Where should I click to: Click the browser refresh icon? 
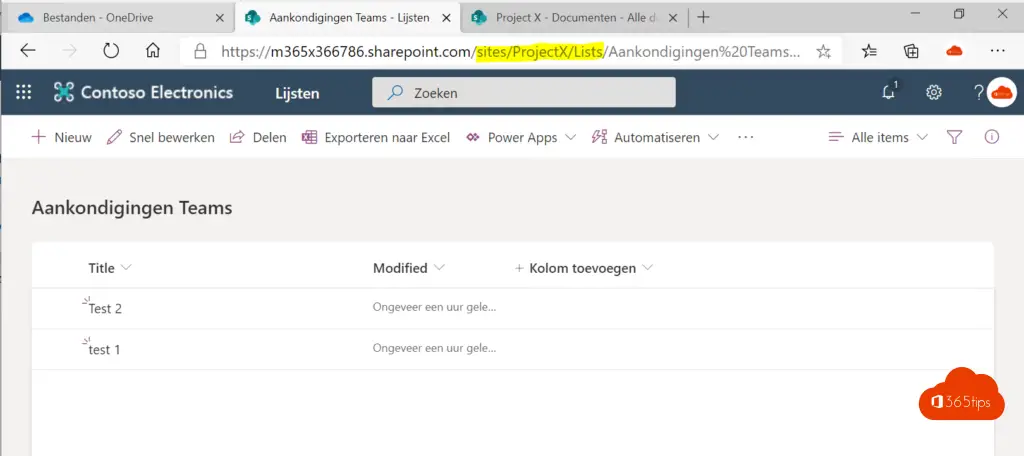(x=111, y=51)
